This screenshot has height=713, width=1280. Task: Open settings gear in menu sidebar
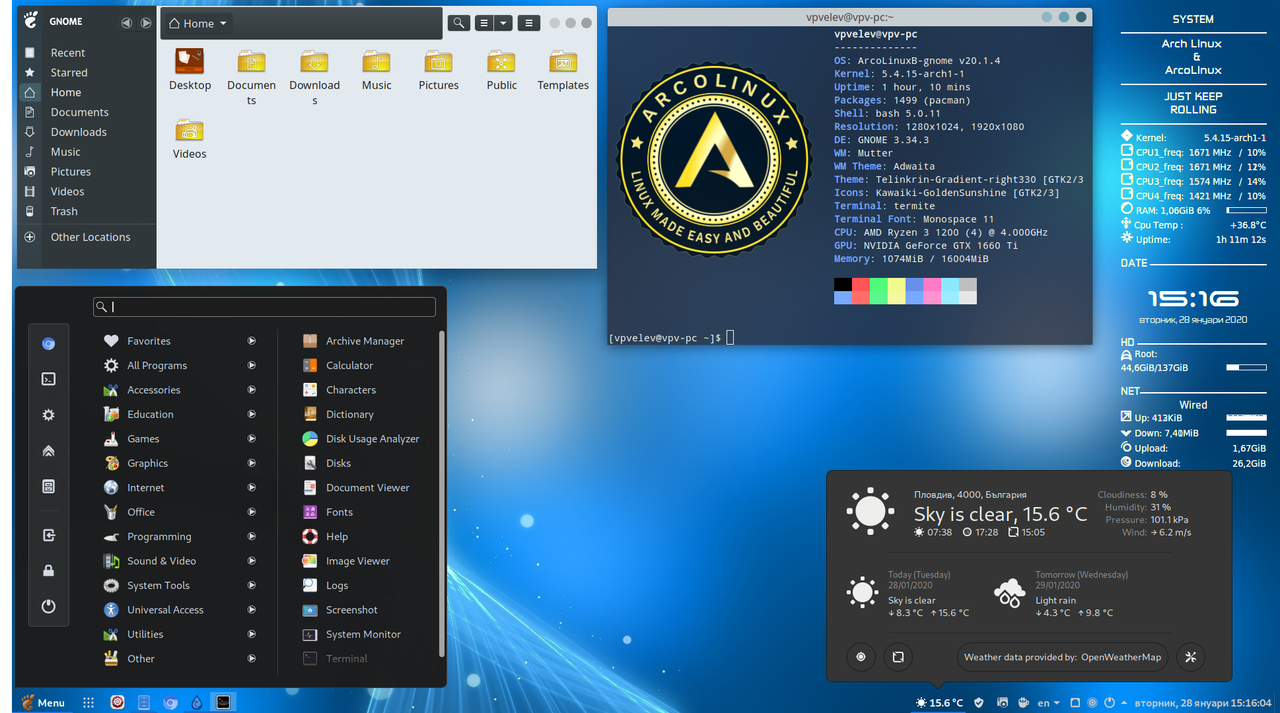coord(48,415)
